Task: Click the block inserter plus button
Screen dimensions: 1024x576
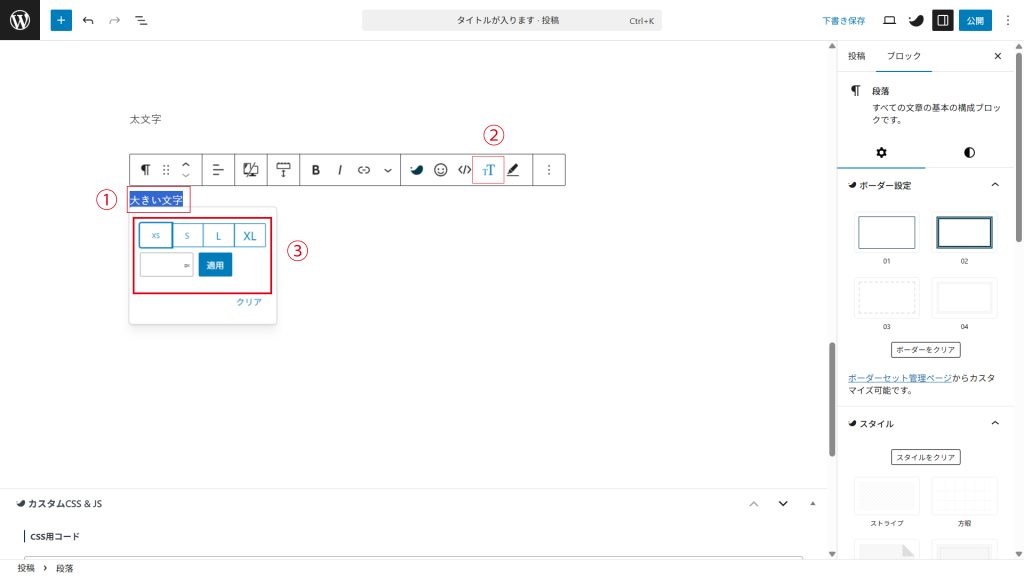Action: pos(61,20)
